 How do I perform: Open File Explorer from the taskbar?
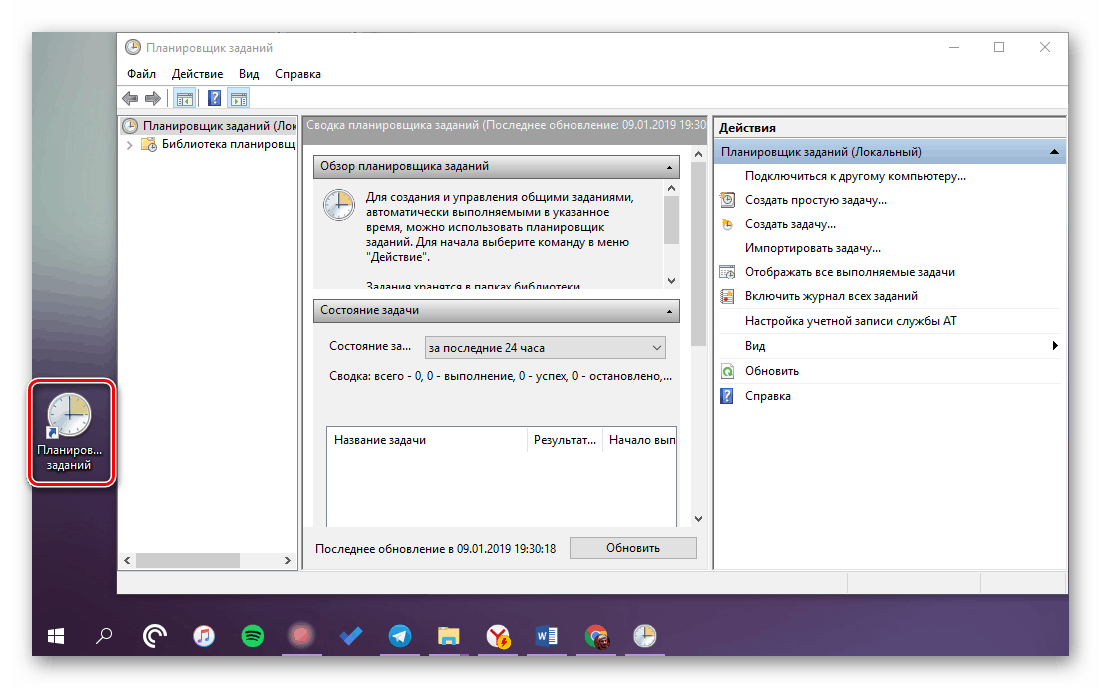pyautogui.click(x=449, y=637)
